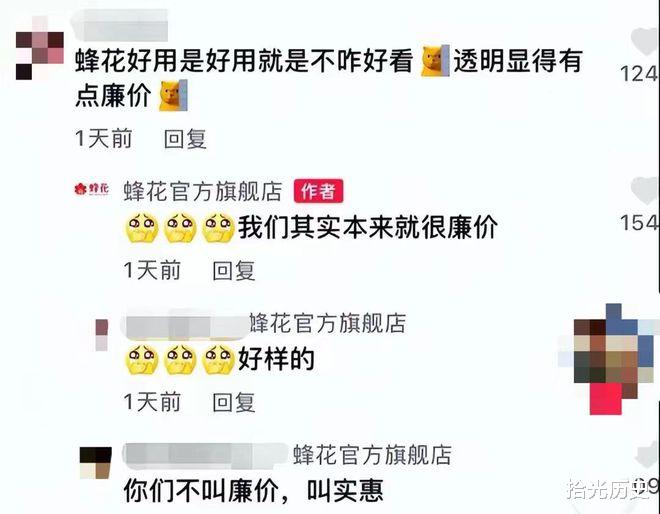Reply to 我们其实本来就很廉价 comment
Image resolution: width=660 pixels, height=514 pixels.
234,271
